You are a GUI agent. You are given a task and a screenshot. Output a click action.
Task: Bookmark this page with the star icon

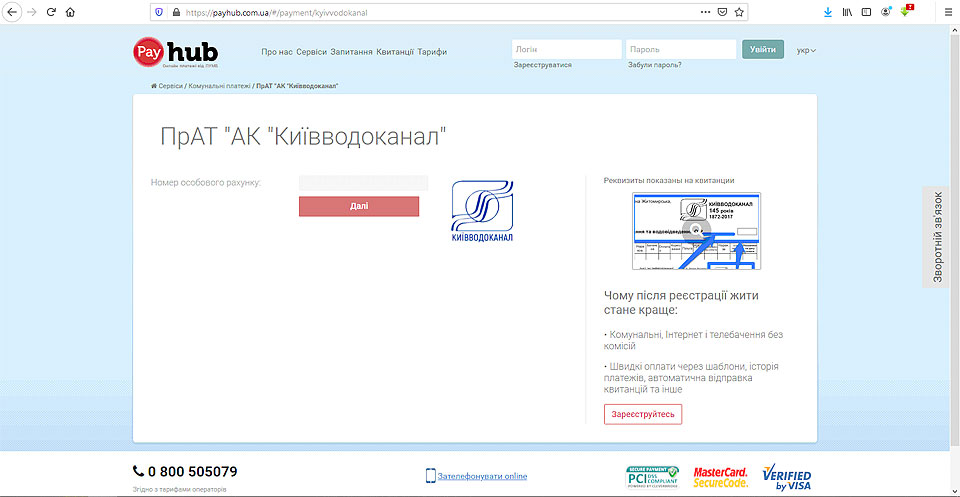[739, 12]
